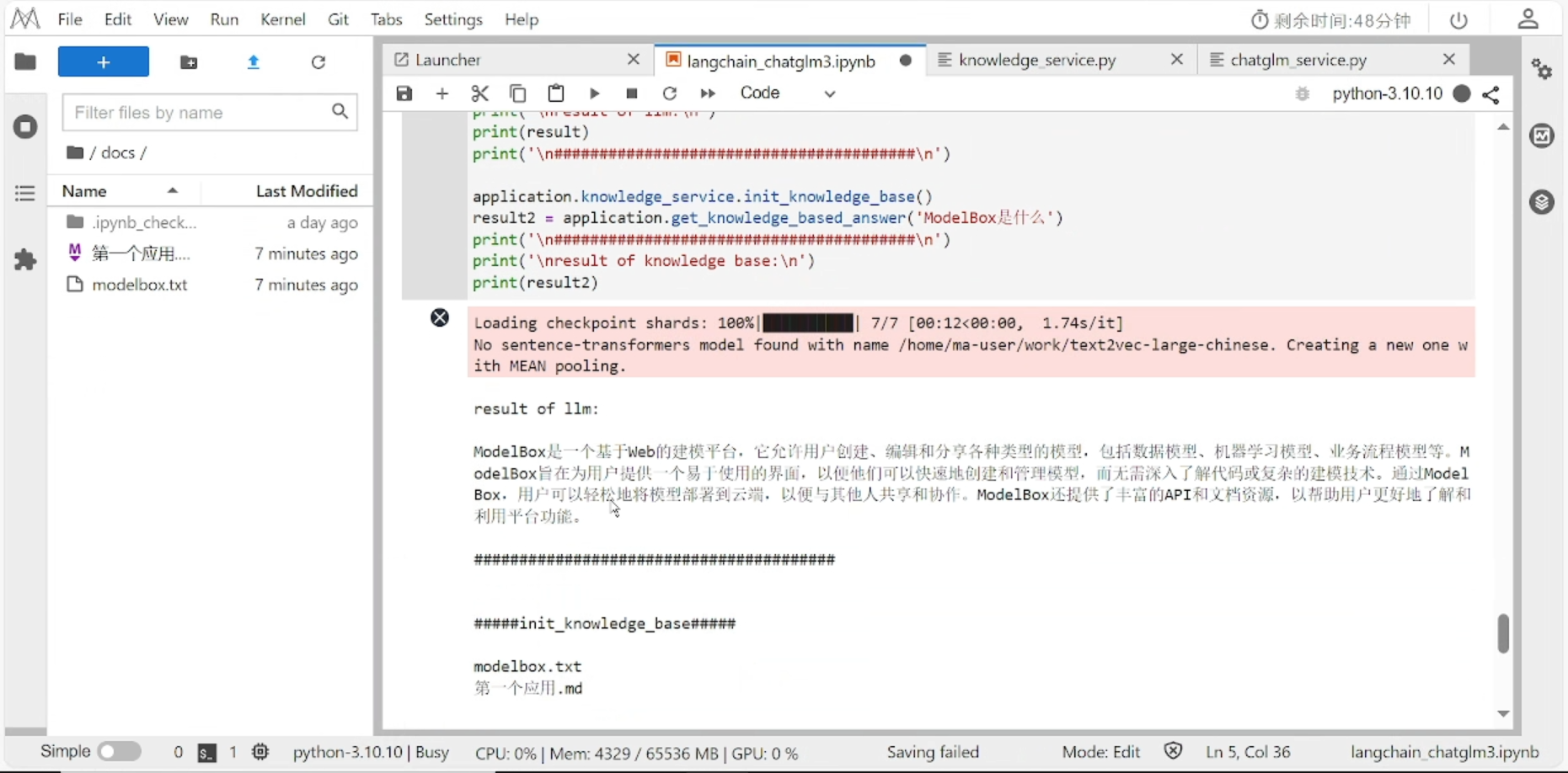The image size is (1568, 773).
Task: Save the langchain_chatglm3 notebook
Action: [404, 93]
